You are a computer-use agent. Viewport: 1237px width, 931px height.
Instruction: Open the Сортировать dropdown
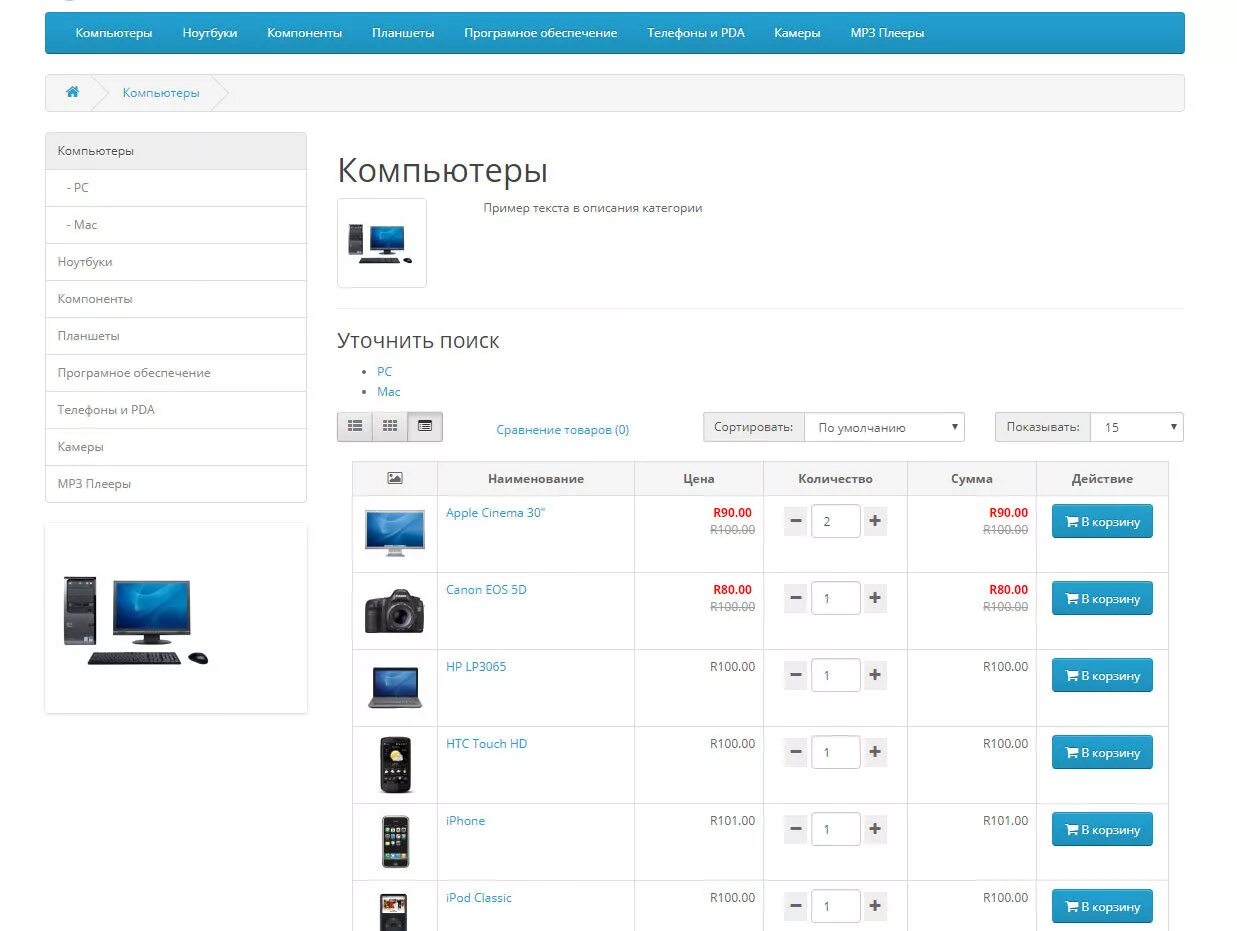(884, 427)
